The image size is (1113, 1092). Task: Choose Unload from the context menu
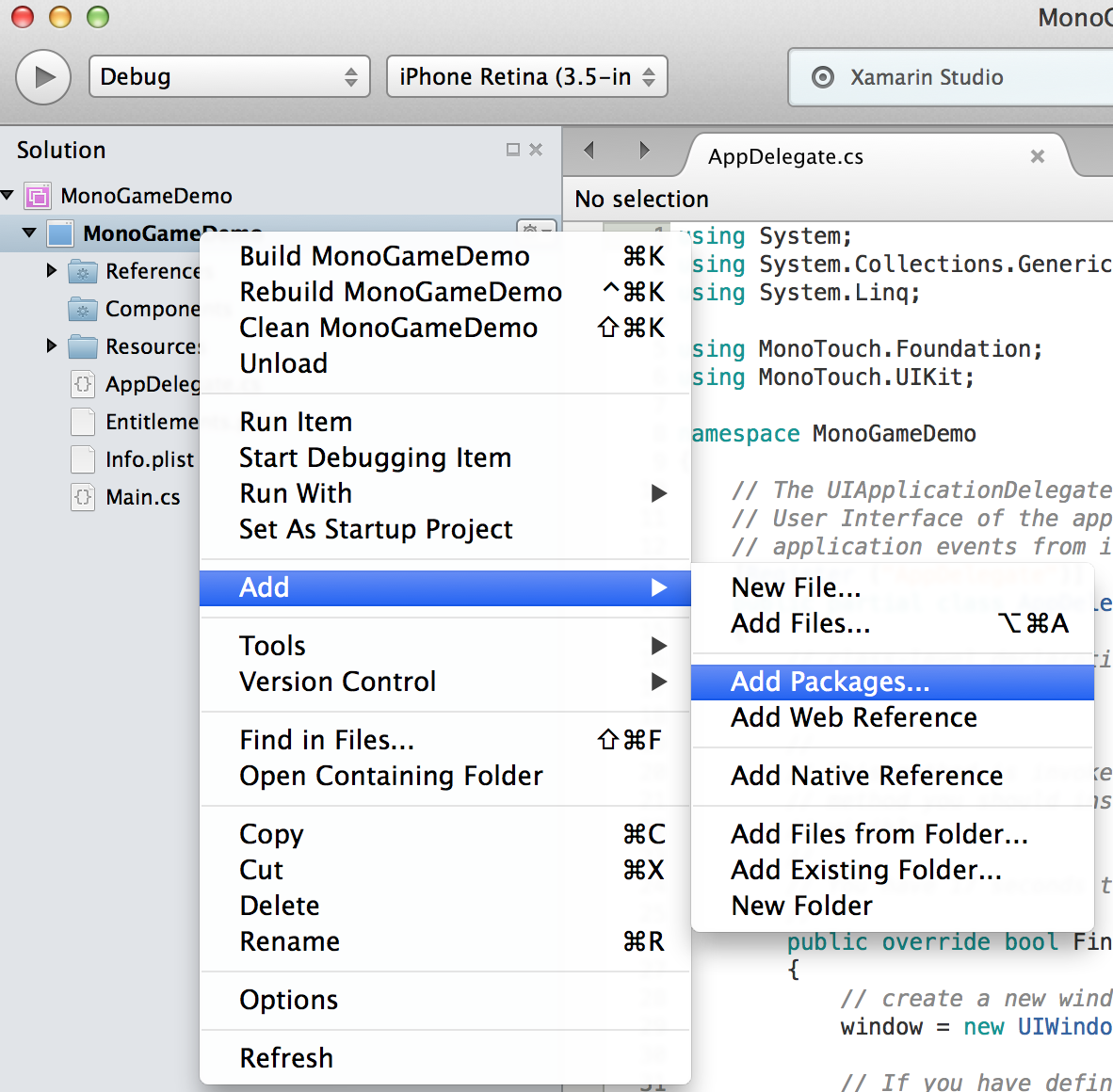coord(445,363)
